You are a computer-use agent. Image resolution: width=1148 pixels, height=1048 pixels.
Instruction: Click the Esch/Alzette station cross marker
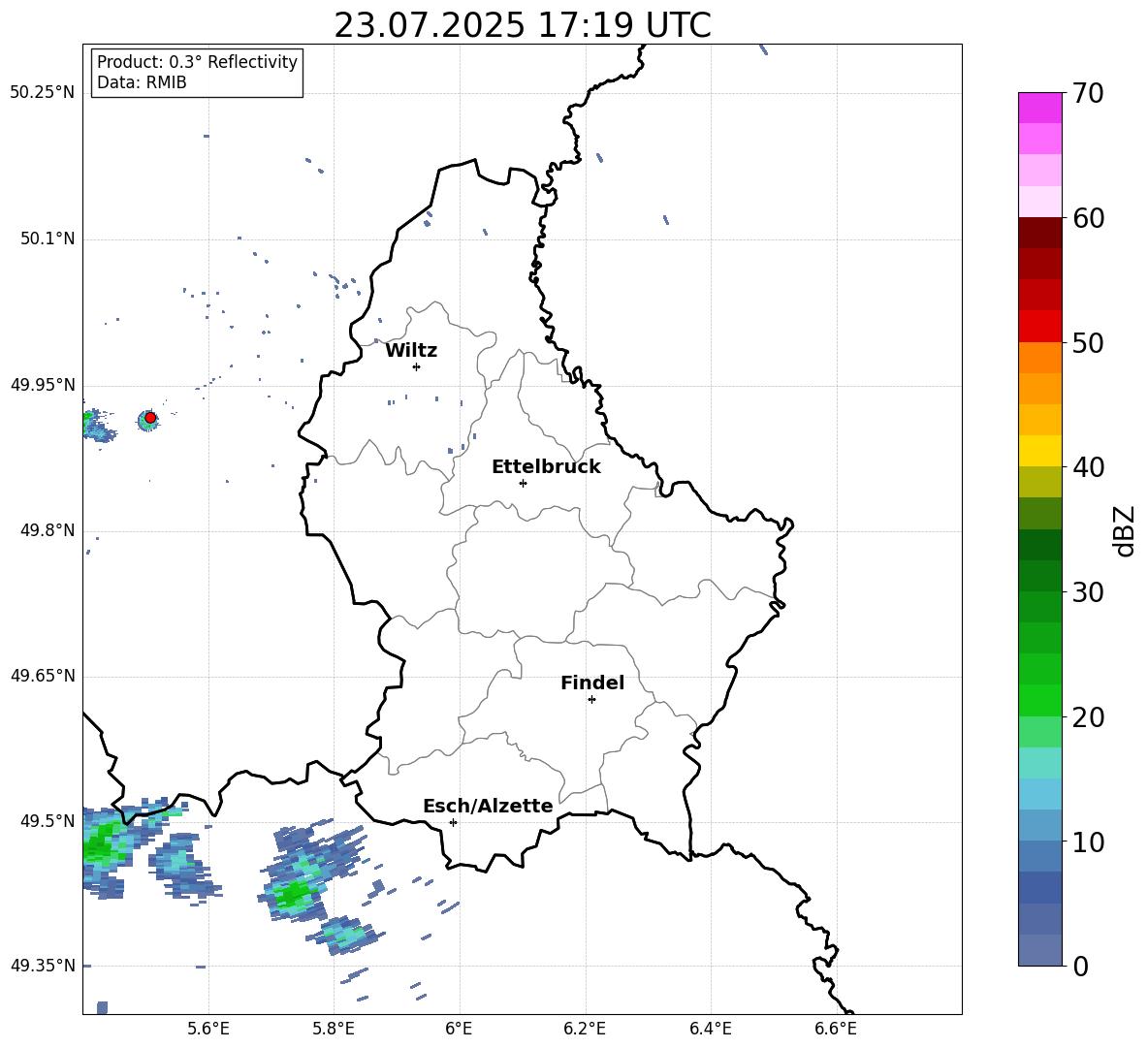pyautogui.click(x=453, y=822)
